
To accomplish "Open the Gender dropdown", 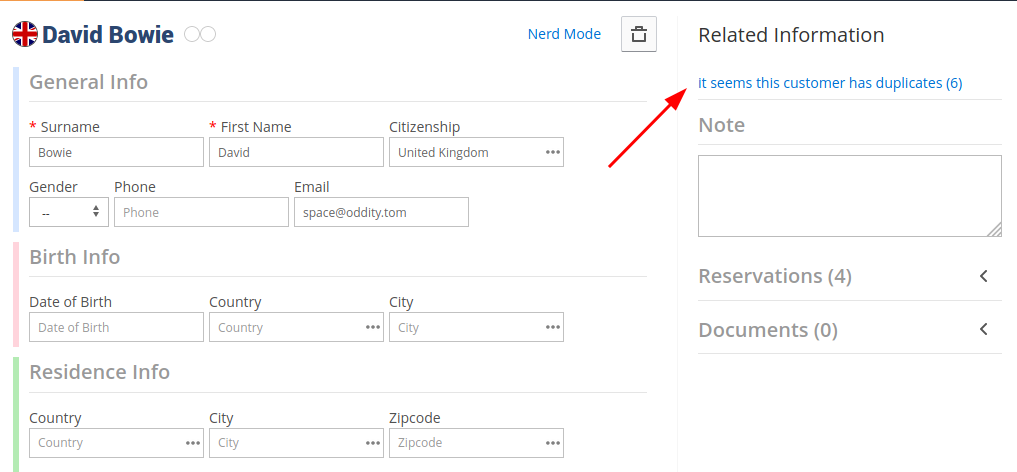I will [69, 212].
